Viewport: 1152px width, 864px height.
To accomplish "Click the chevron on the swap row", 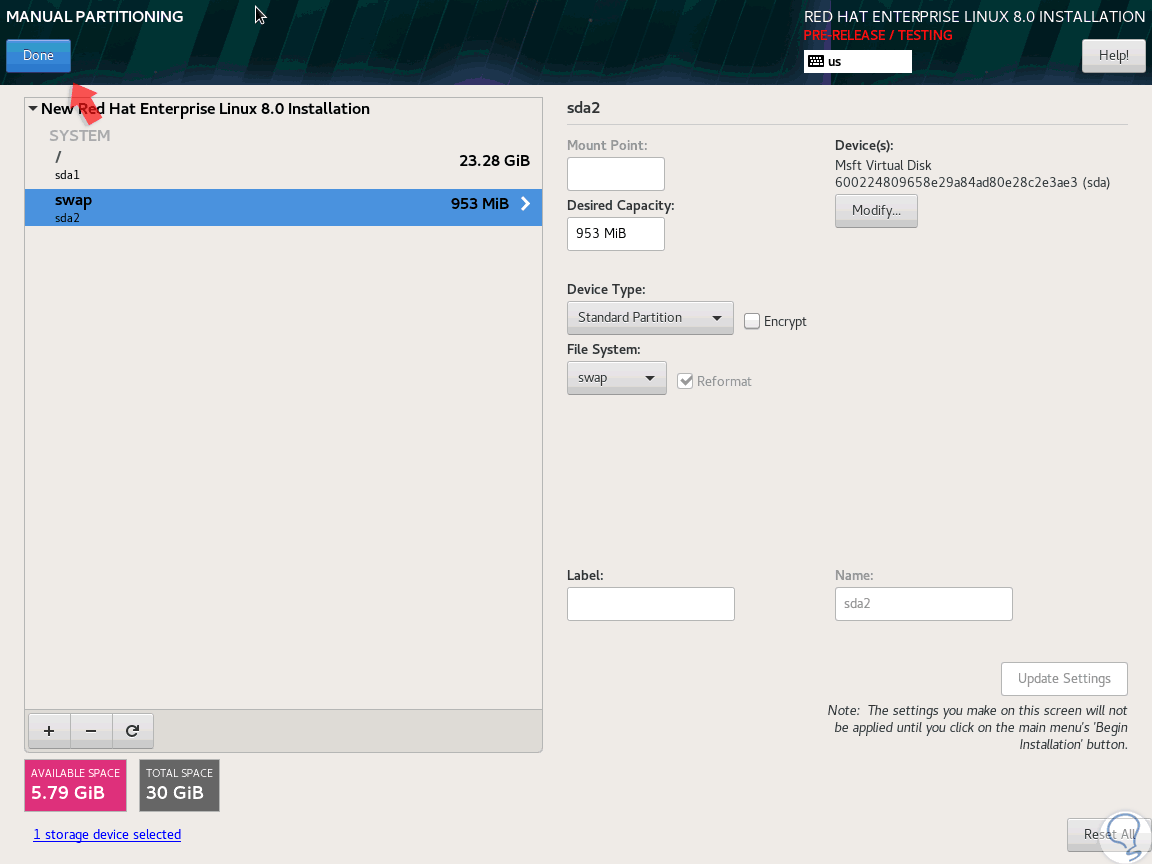I will [525, 204].
